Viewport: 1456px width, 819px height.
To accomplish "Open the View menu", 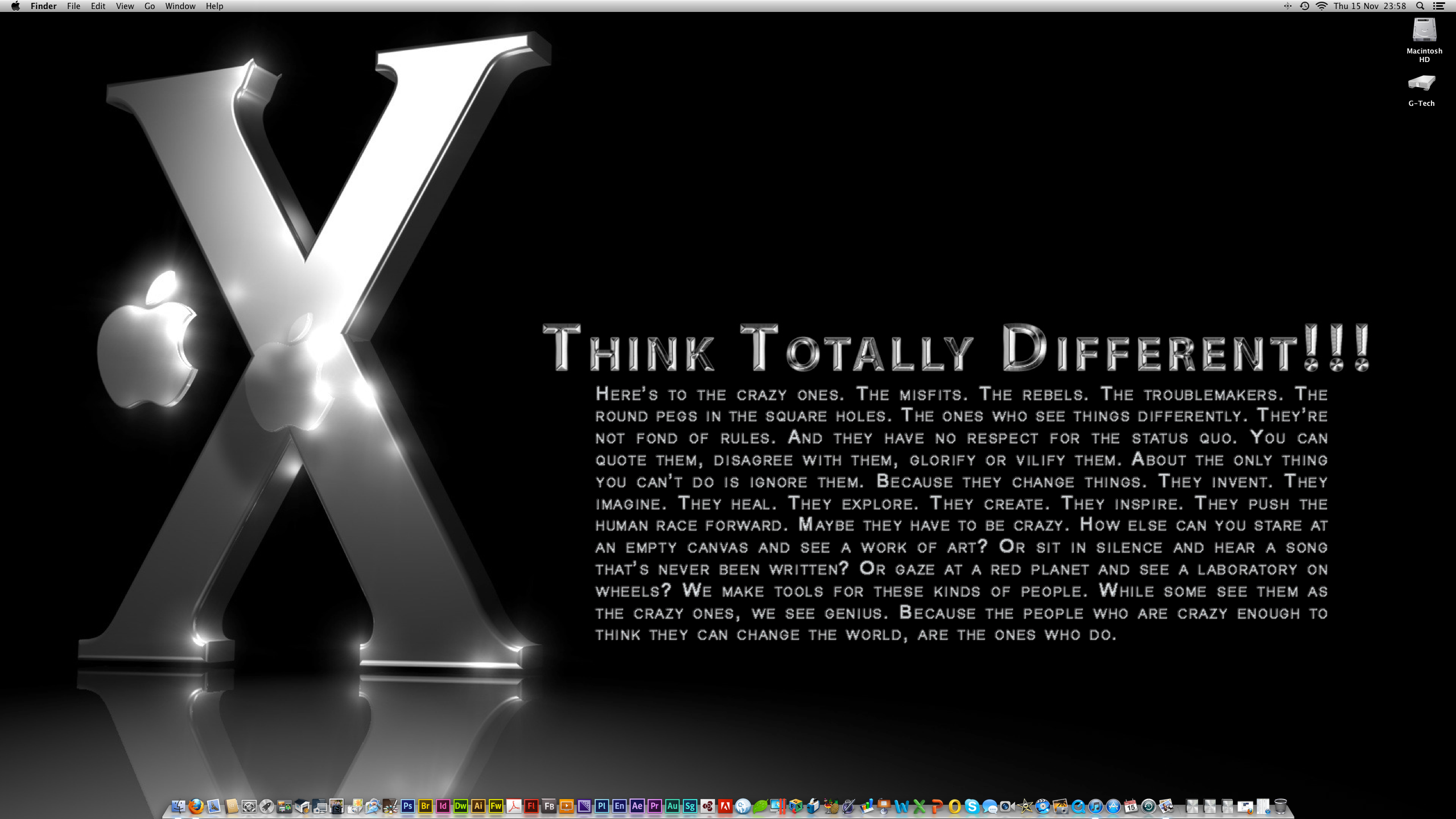I will [125, 6].
